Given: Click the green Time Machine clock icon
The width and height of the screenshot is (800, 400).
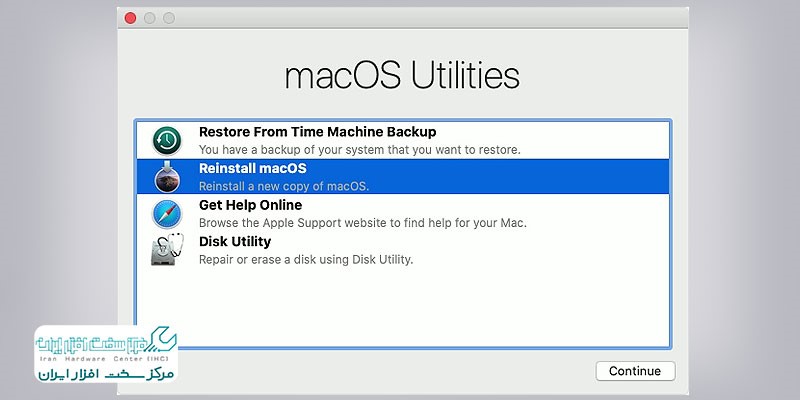Looking at the screenshot, I should coord(167,141).
